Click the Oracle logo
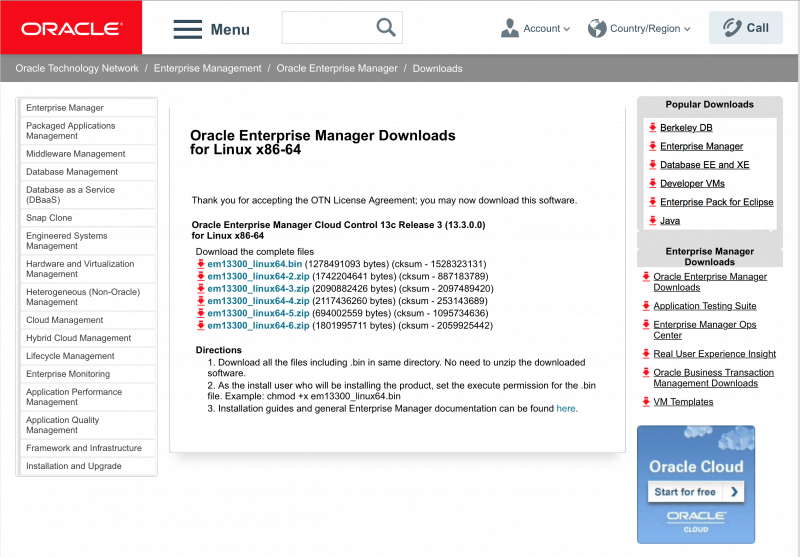 tap(70, 28)
